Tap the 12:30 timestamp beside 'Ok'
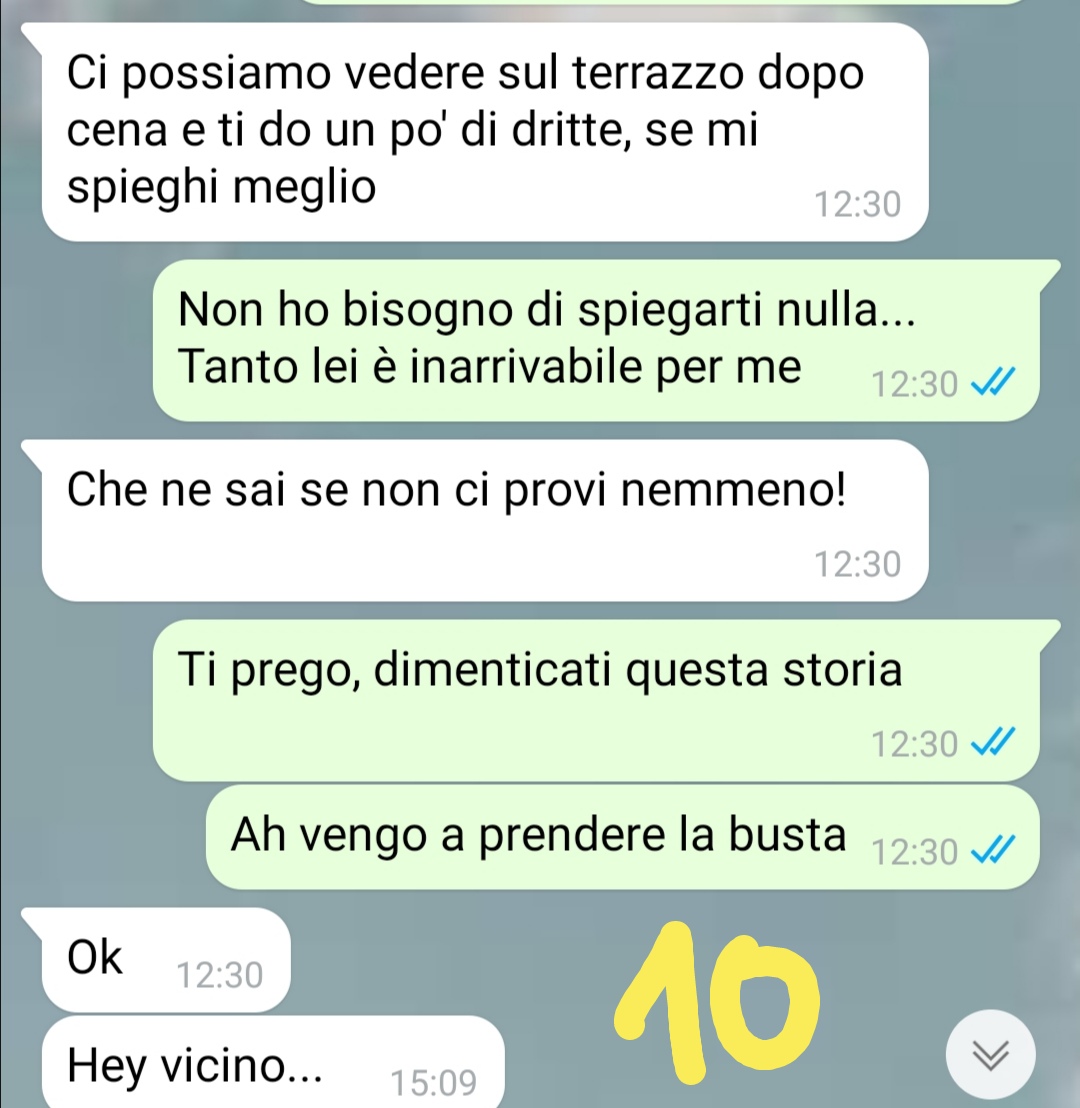Image resolution: width=1080 pixels, height=1108 pixels. tap(219, 975)
